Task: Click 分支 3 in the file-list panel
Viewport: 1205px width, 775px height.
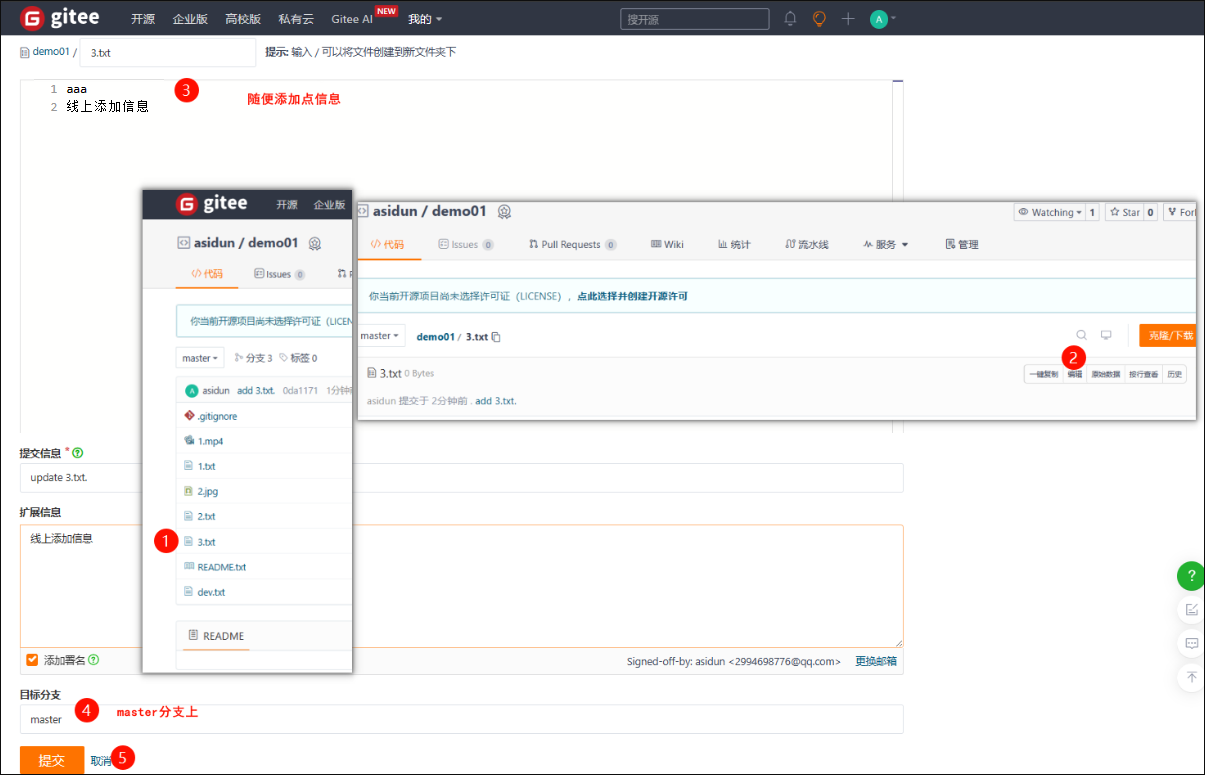Action: pyautogui.click(x=253, y=358)
